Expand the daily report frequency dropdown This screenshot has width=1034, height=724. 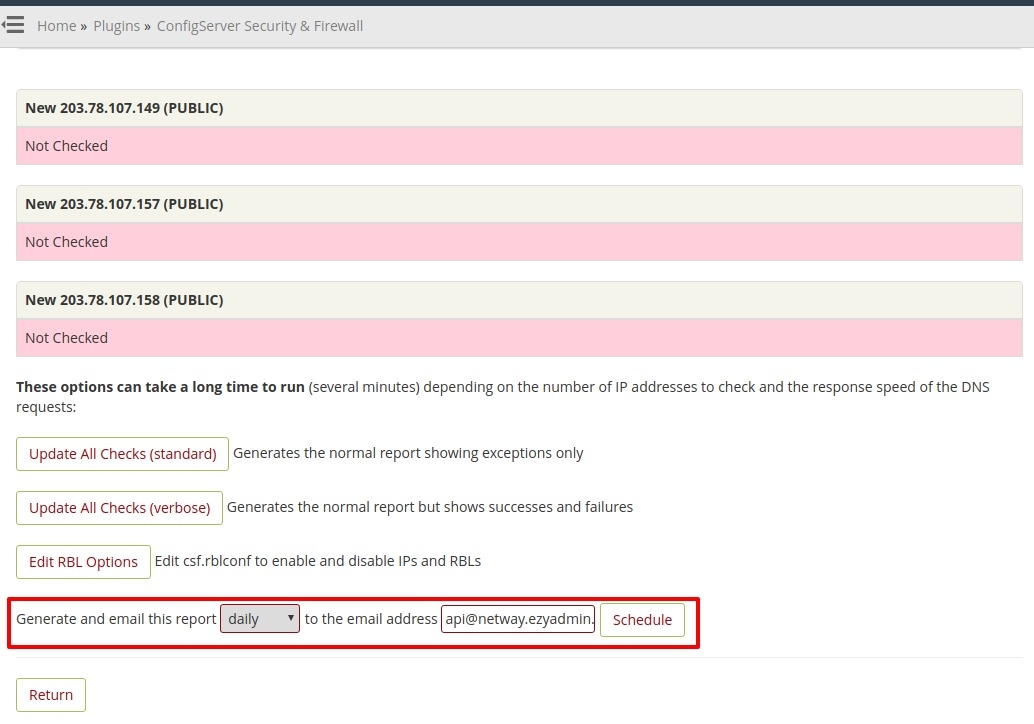click(260, 619)
